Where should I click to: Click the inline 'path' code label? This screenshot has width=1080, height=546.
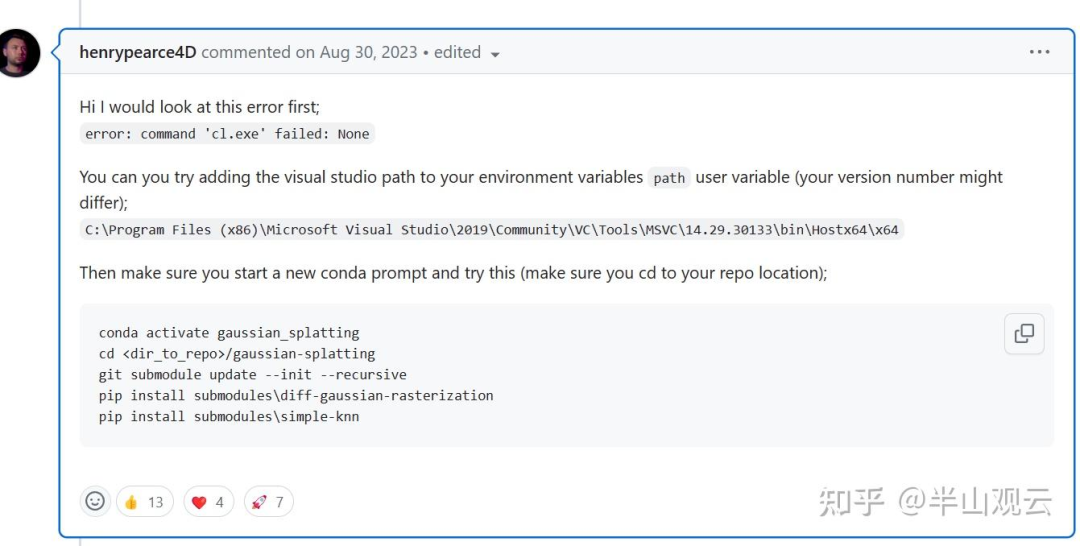tap(669, 178)
